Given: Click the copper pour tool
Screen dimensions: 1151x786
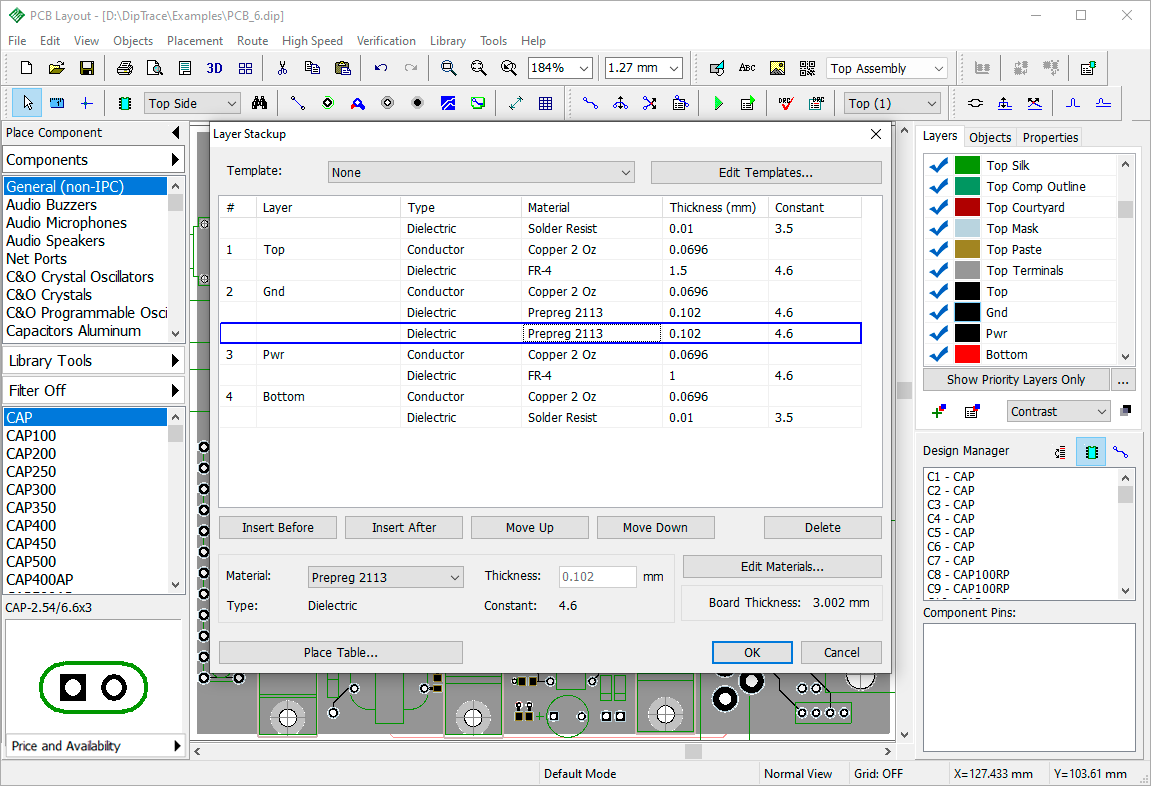Looking at the screenshot, I should (x=448, y=103).
